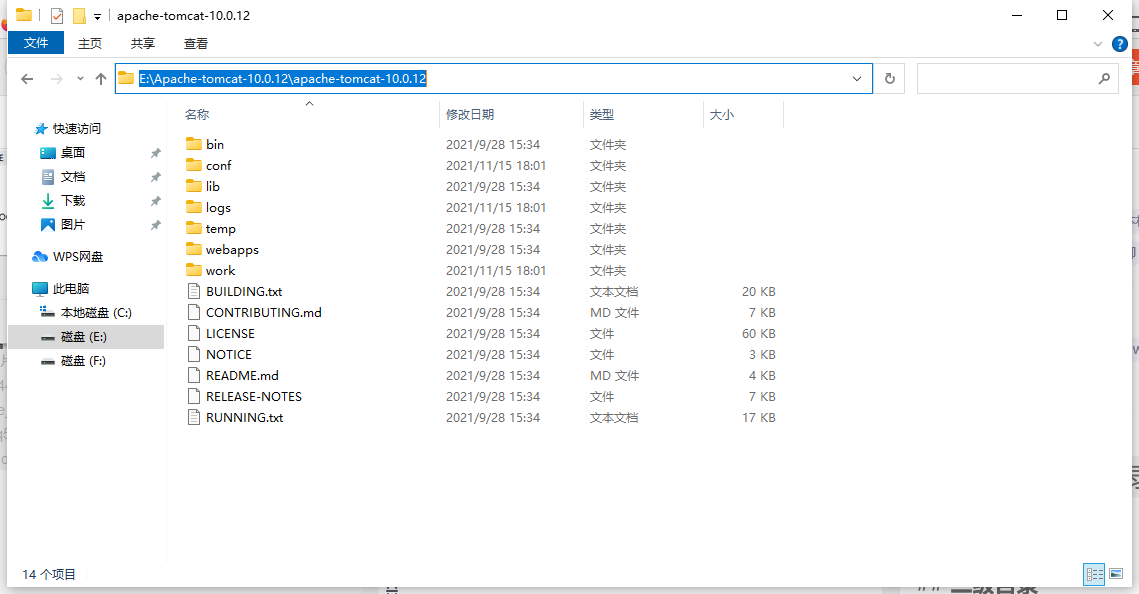1139x594 pixels.
Task: Click the 60 KB size cell
Action: [x=758, y=333]
